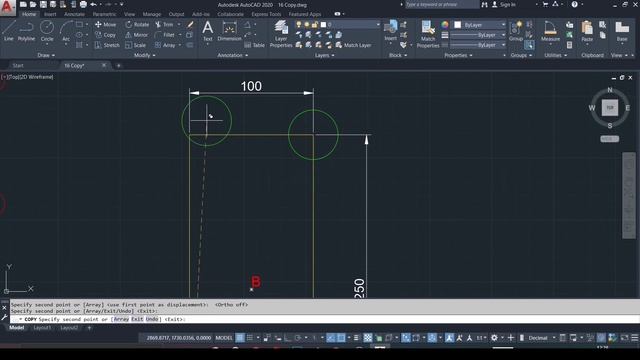
Task: Click the Base view icon
Action: (622, 31)
